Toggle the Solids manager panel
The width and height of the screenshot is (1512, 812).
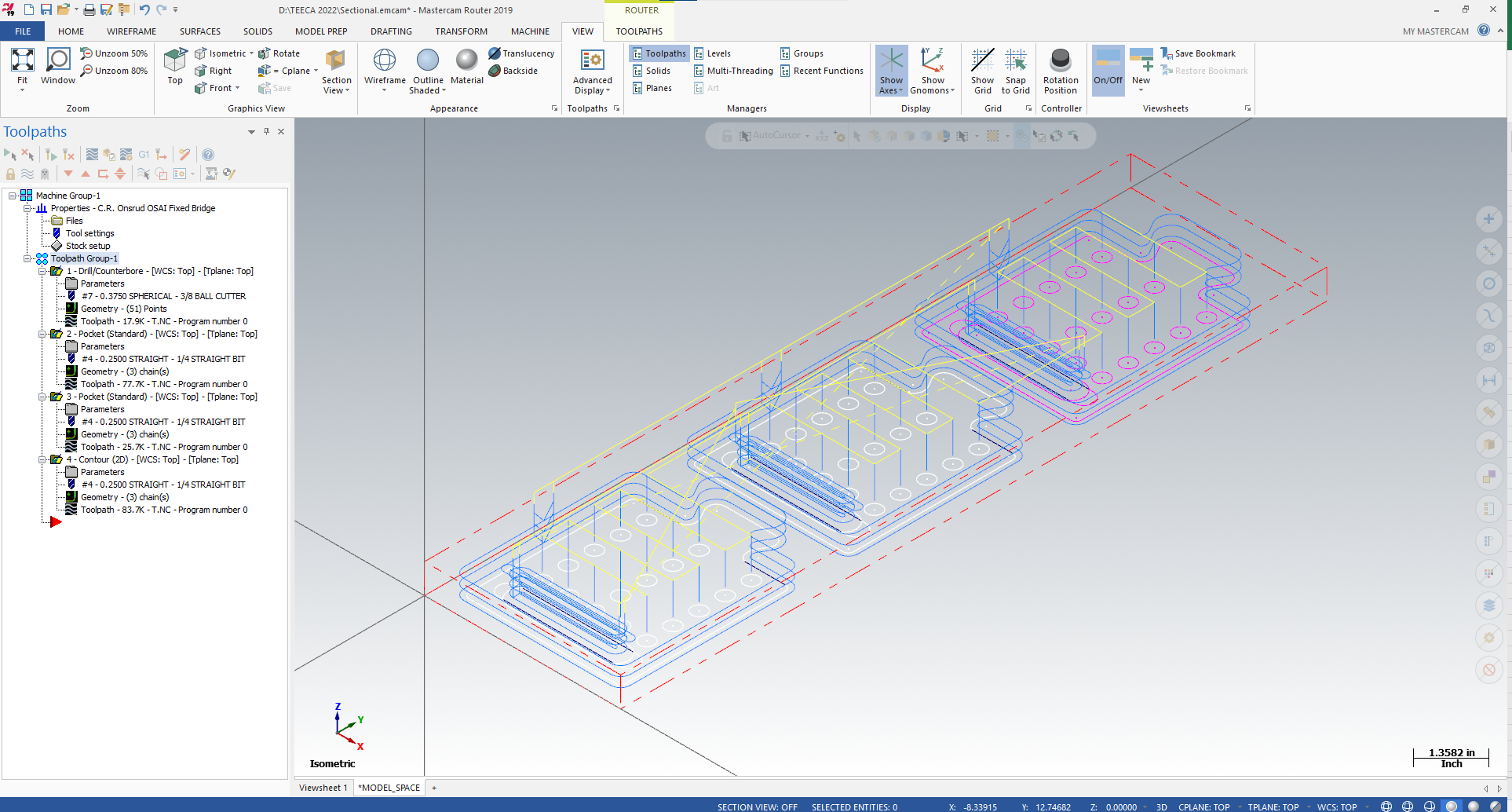point(652,71)
